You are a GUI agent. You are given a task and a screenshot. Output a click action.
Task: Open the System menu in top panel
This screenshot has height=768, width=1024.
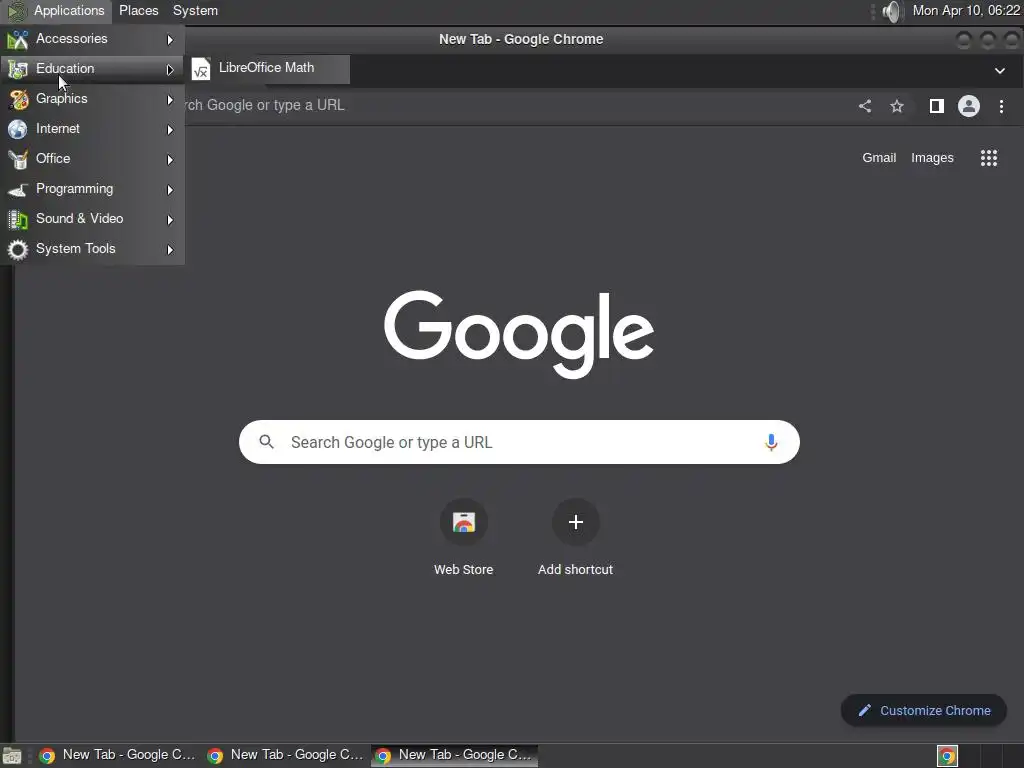click(x=195, y=10)
